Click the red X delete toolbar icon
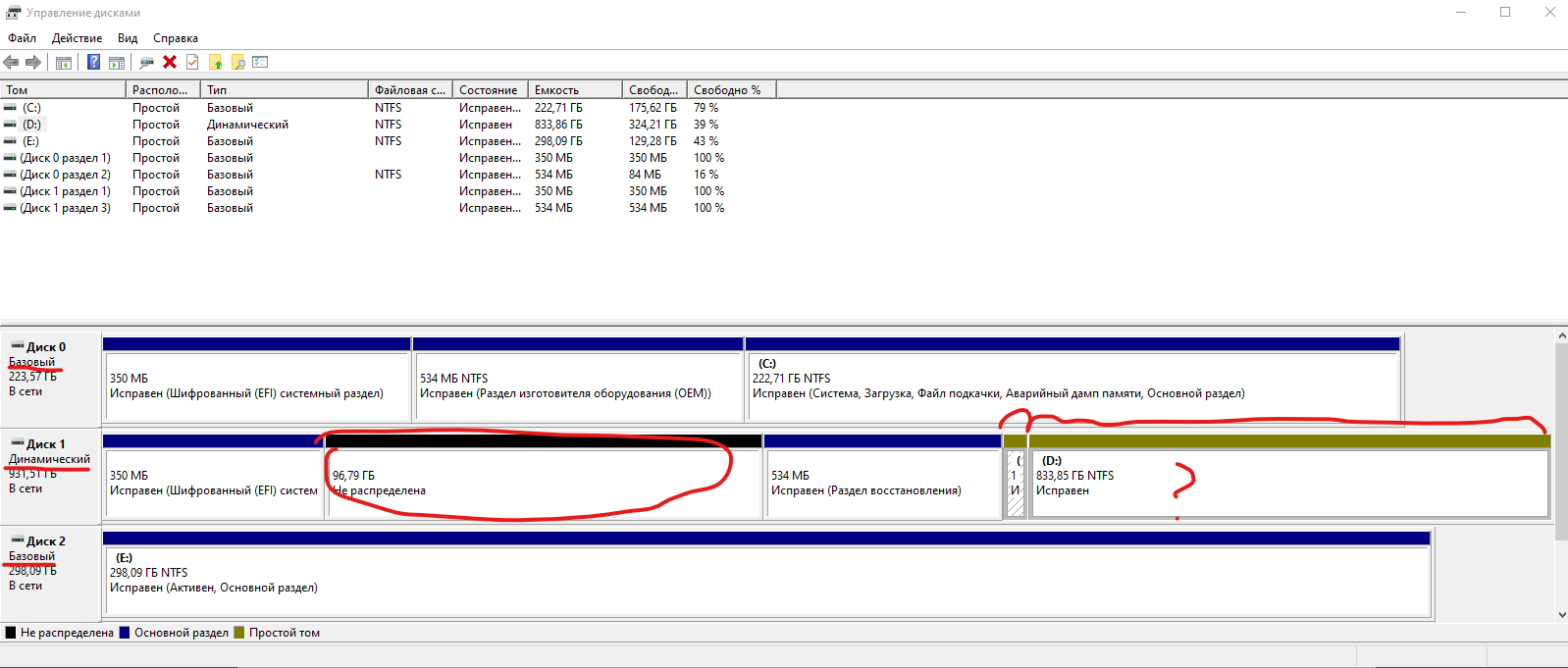The width and height of the screenshot is (1568, 668). click(170, 62)
